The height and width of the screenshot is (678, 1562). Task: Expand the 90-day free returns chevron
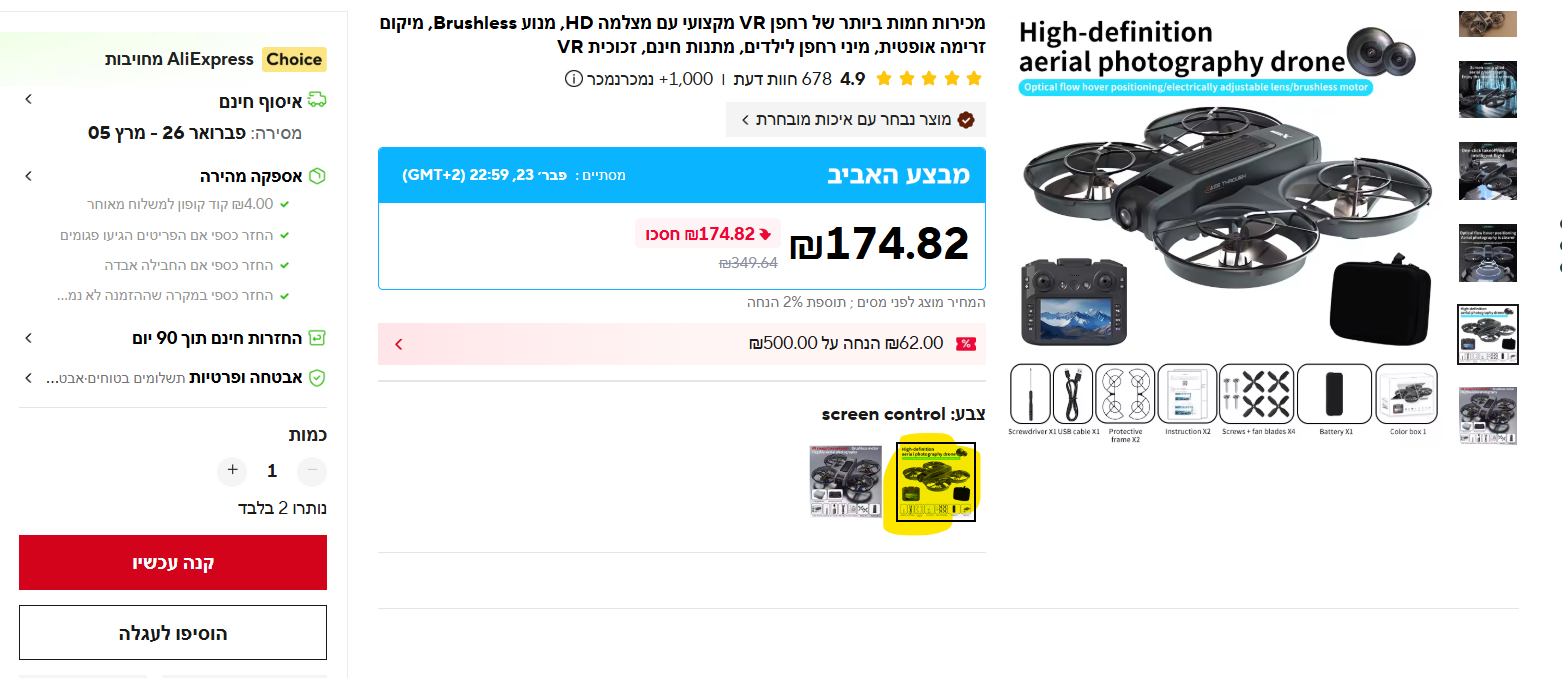[x=28, y=338]
